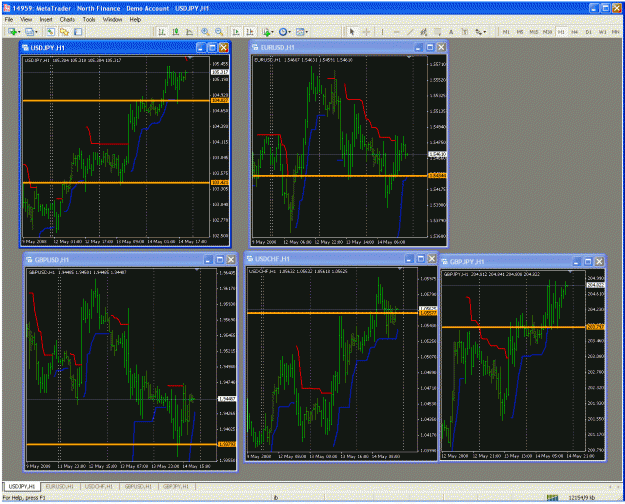Image resolution: width=625 pixels, height=504 pixels.
Task: Open the Profiles toolbar icon
Action: coord(29,32)
